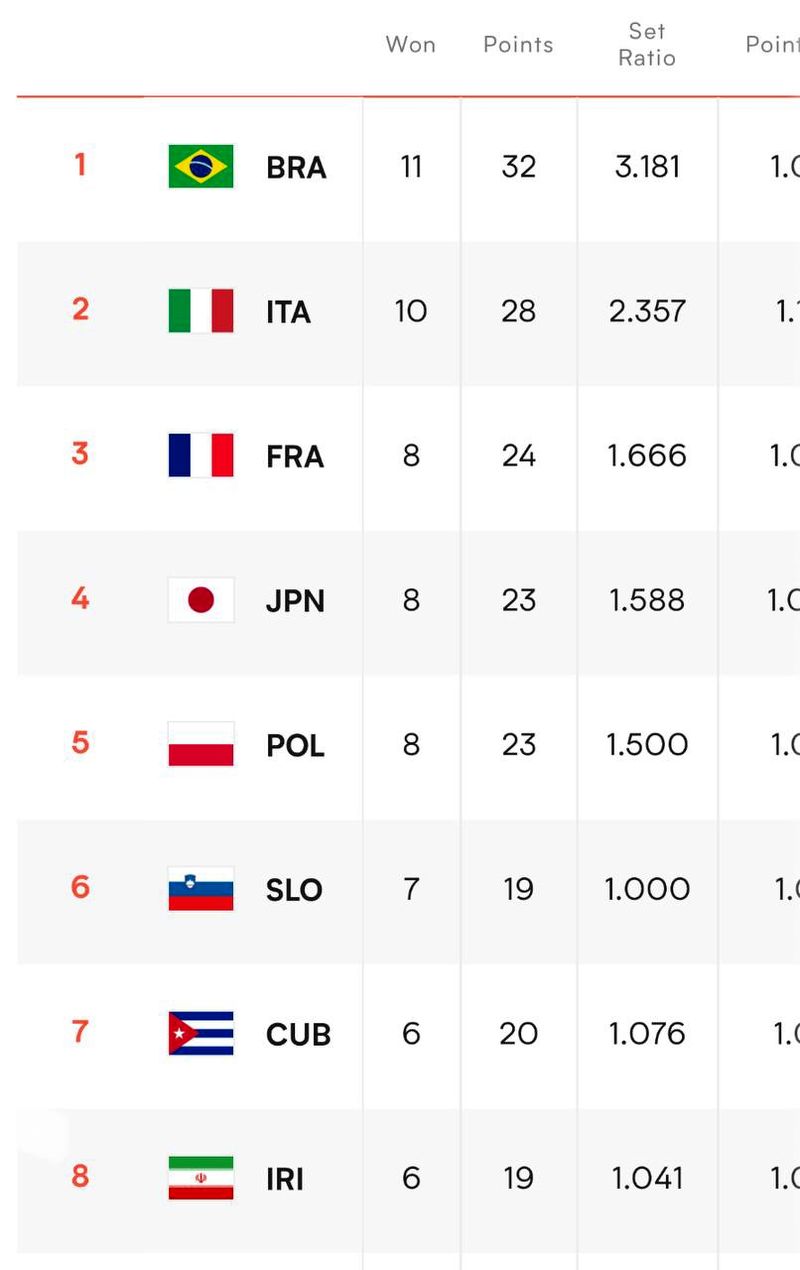
Task: Open the BRA team link
Action: [x=296, y=168]
